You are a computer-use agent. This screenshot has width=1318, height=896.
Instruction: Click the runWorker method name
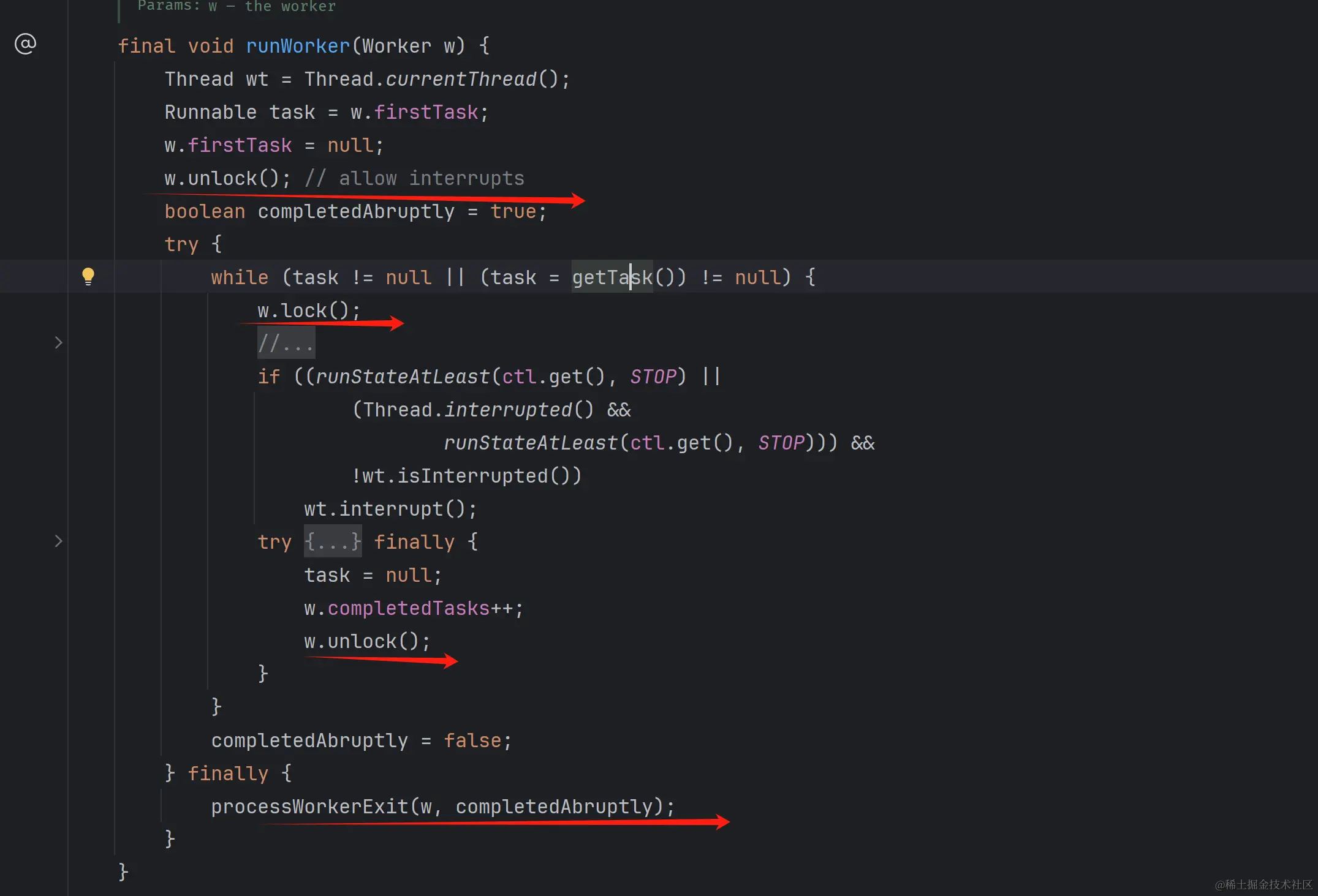[x=298, y=46]
